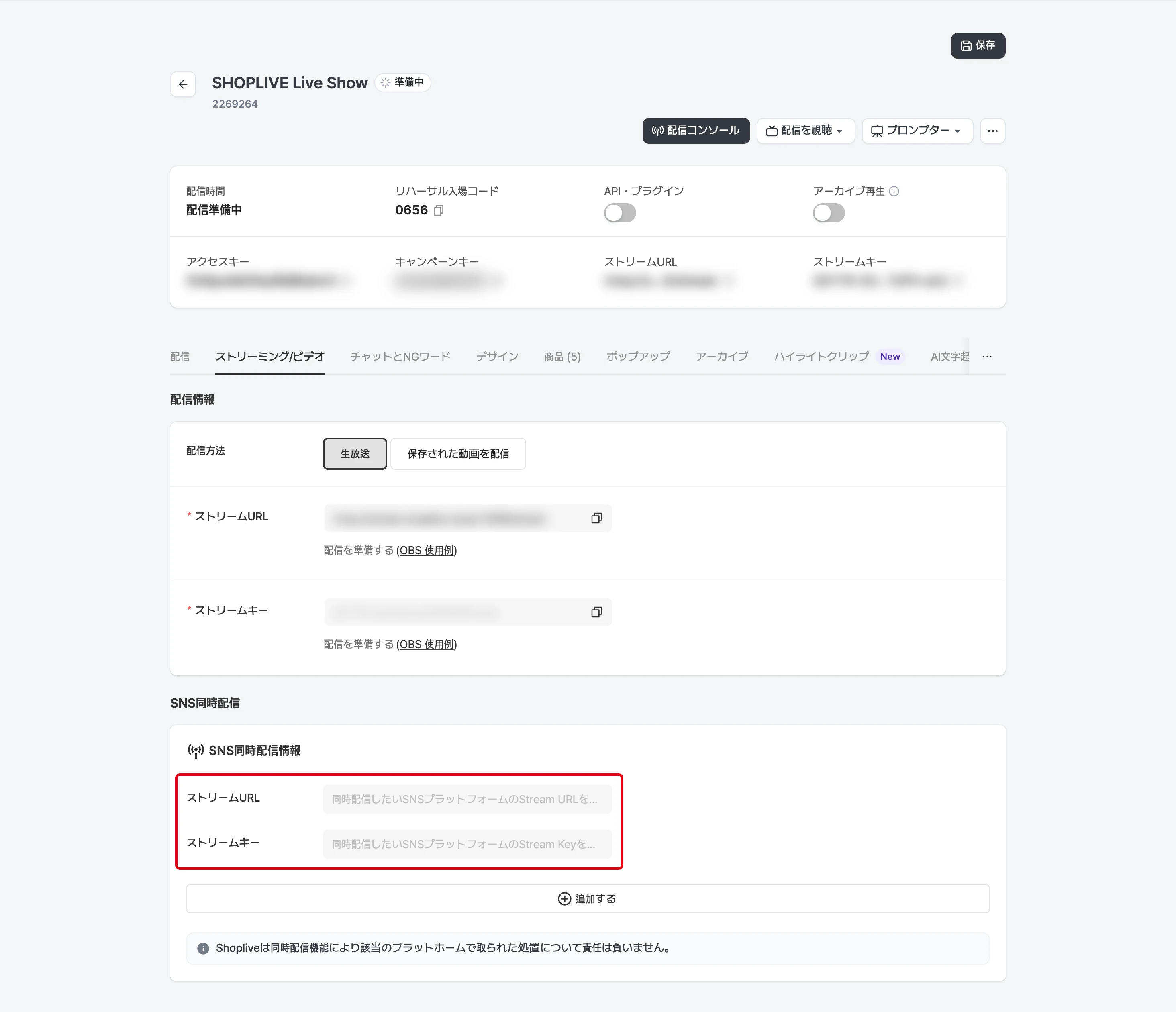Switch to the 配信 tab

click(180, 357)
